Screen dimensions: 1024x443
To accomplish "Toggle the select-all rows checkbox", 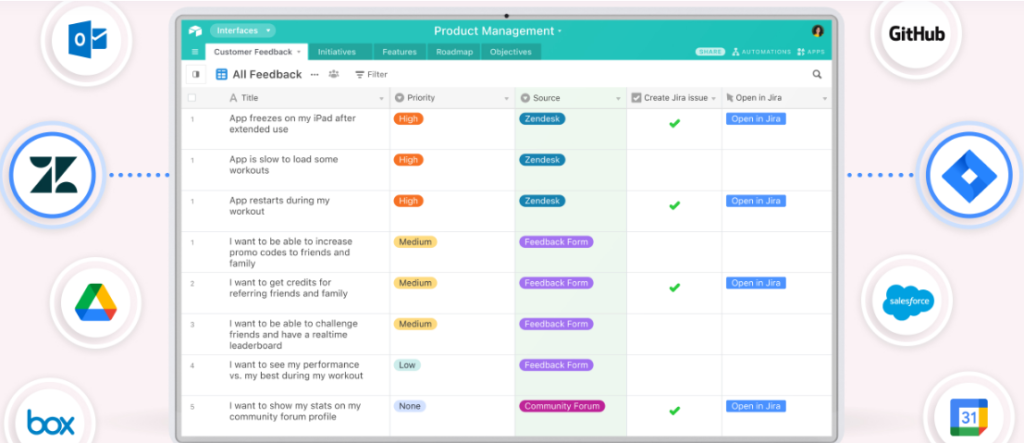I will tap(191, 98).
